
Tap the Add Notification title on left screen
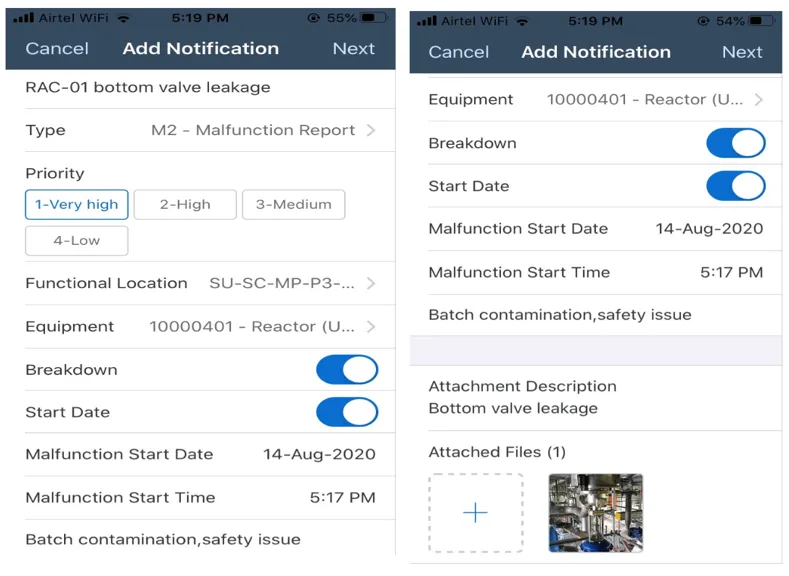201,49
